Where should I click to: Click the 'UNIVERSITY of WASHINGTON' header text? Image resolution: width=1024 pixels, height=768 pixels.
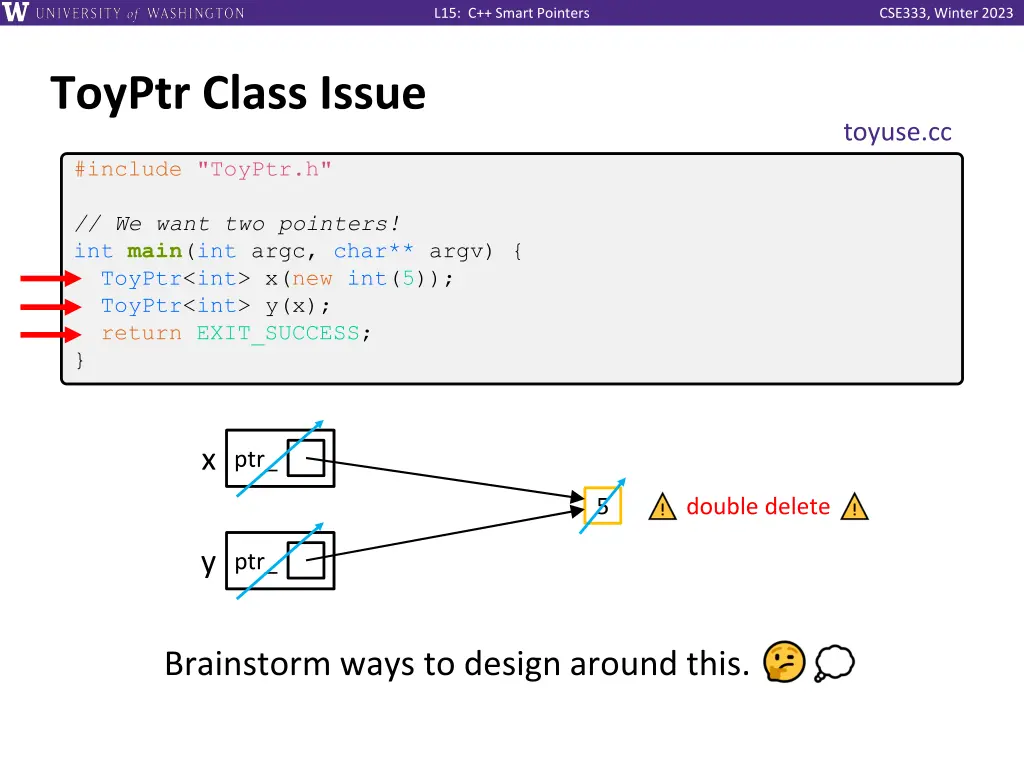coord(140,13)
